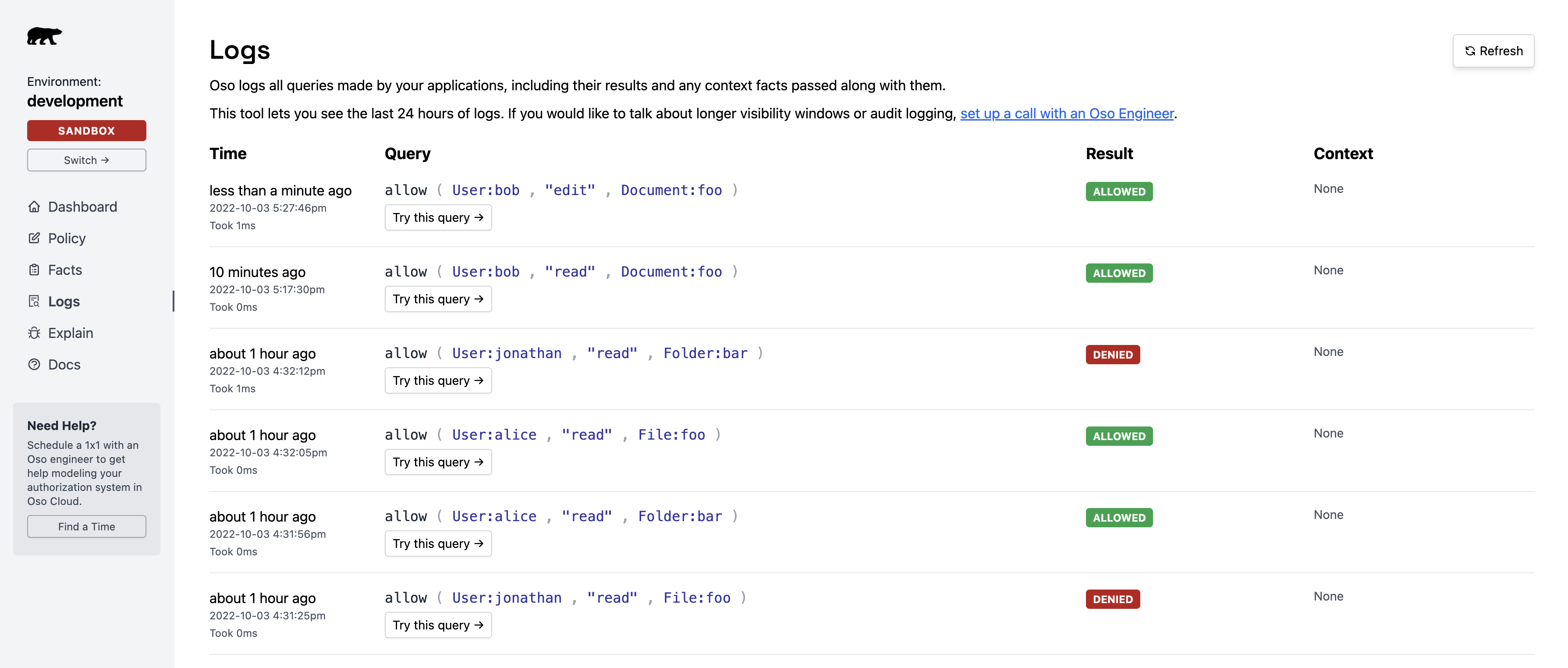1568x668 pixels.
Task: Click the Oso bear logo
Action: point(44,36)
